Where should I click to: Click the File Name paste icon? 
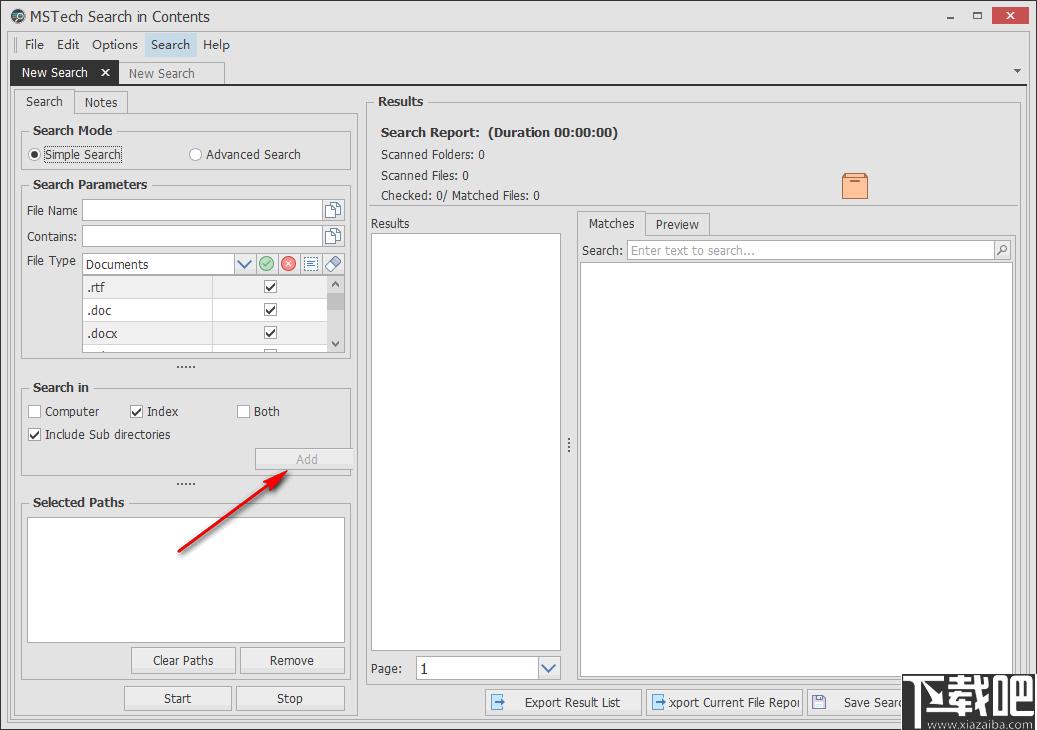pos(333,210)
